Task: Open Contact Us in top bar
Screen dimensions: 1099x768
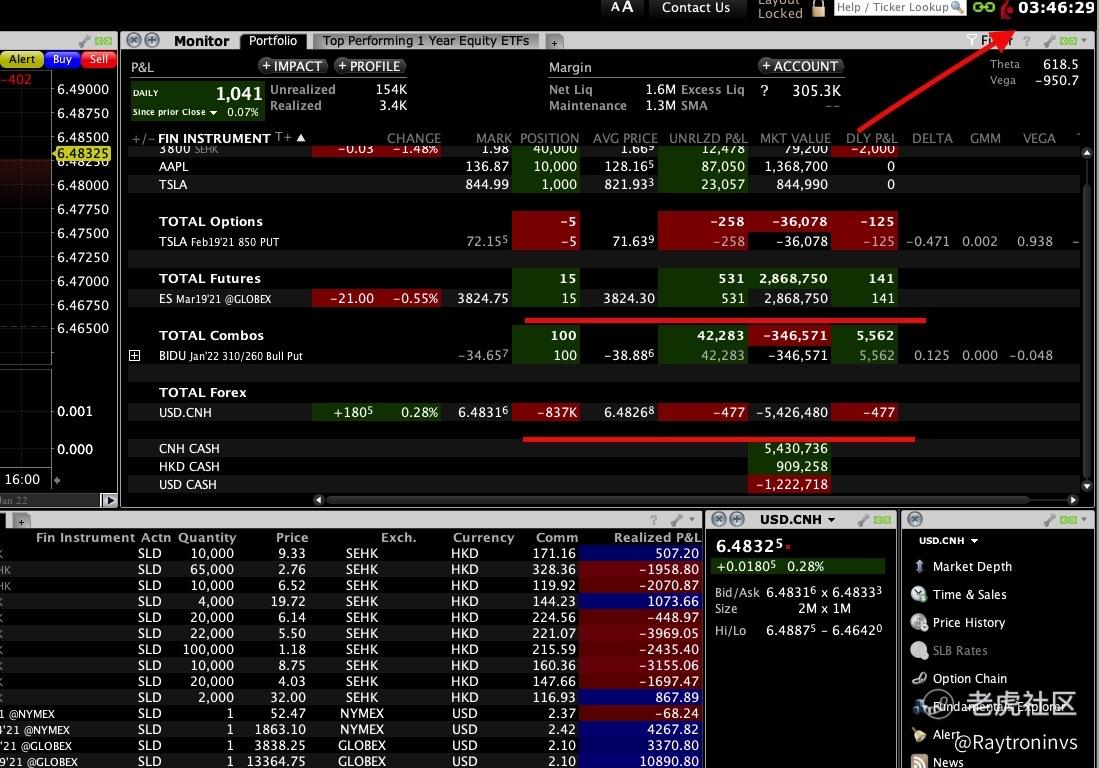Action: 696,8
